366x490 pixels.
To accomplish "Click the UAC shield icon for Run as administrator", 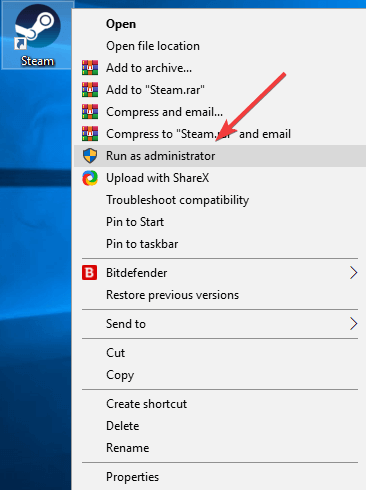I will [x=90, y=156].
